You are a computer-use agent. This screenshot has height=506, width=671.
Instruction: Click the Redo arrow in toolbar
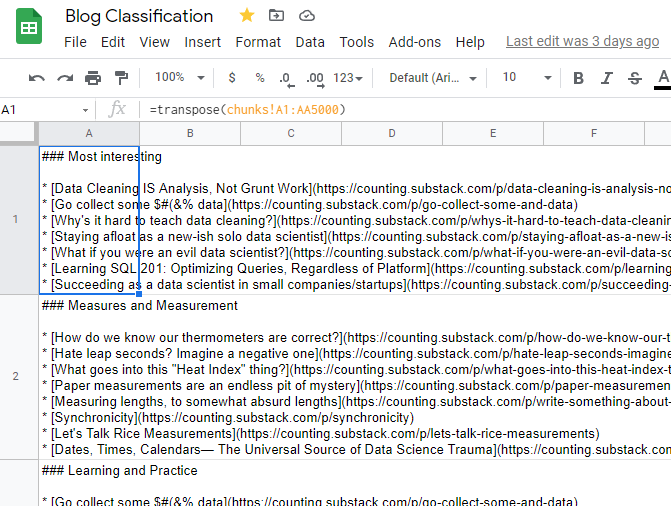(65, 78)
